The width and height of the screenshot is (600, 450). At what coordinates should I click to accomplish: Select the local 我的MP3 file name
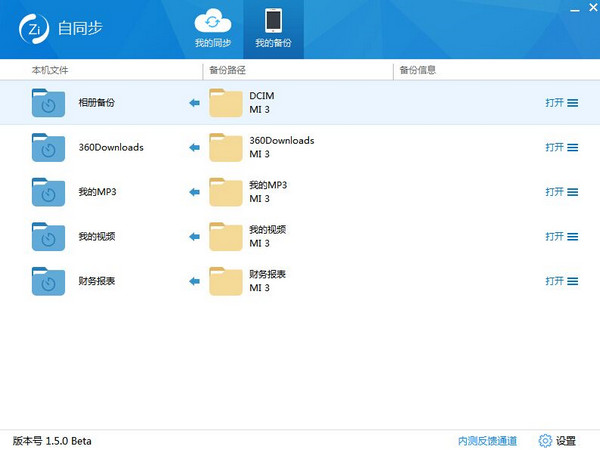point(97,192)
